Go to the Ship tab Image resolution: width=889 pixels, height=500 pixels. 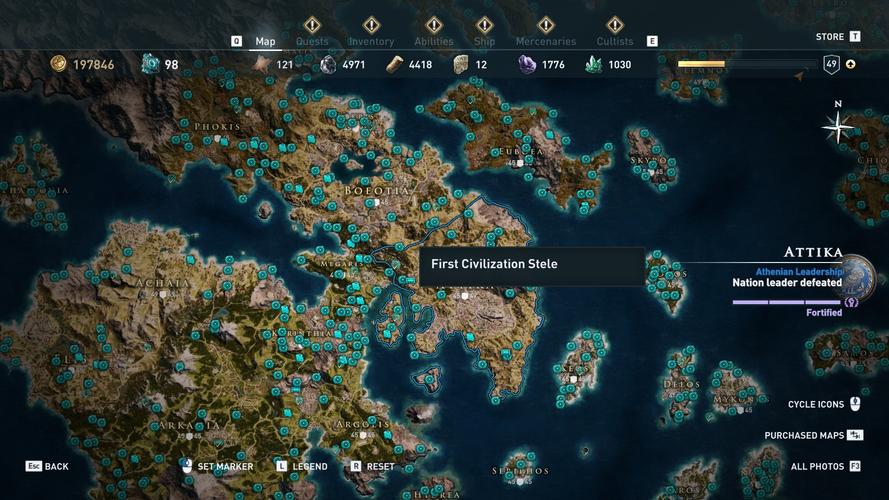coord(484,41)
